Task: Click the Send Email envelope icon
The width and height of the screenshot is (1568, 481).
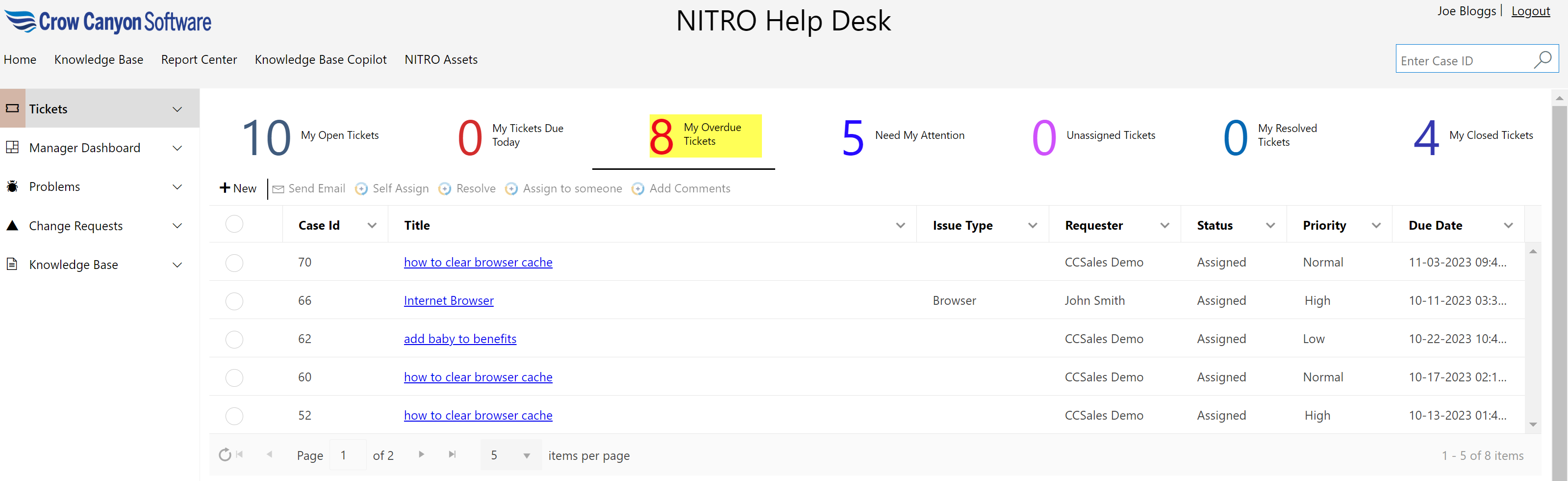Action: [x=278, y=189]
